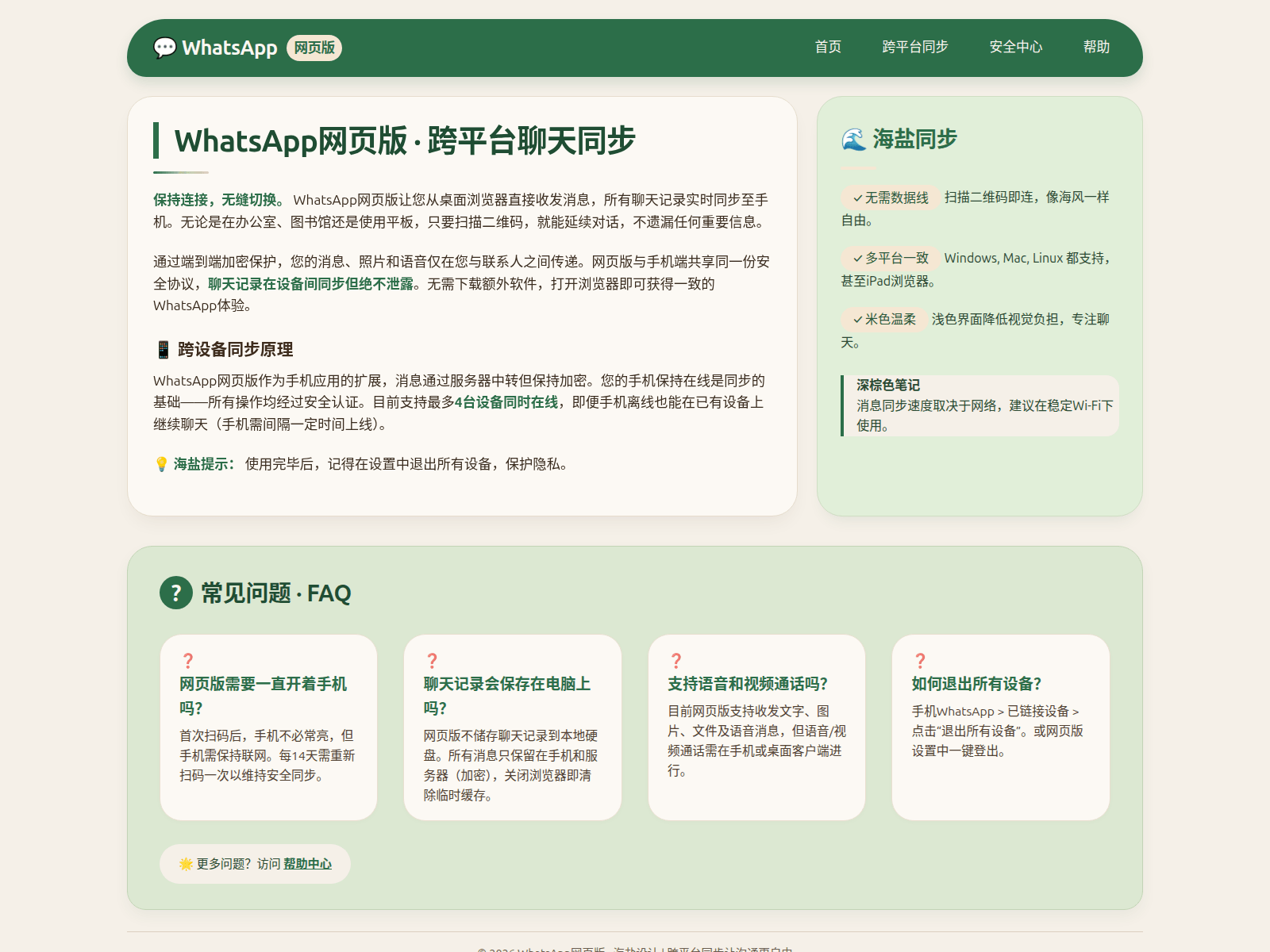Viewport: 1270px width, 952px height.
Task: Click red question icon on 支持语音和视频通话吗 card
Action: [676, 661]
